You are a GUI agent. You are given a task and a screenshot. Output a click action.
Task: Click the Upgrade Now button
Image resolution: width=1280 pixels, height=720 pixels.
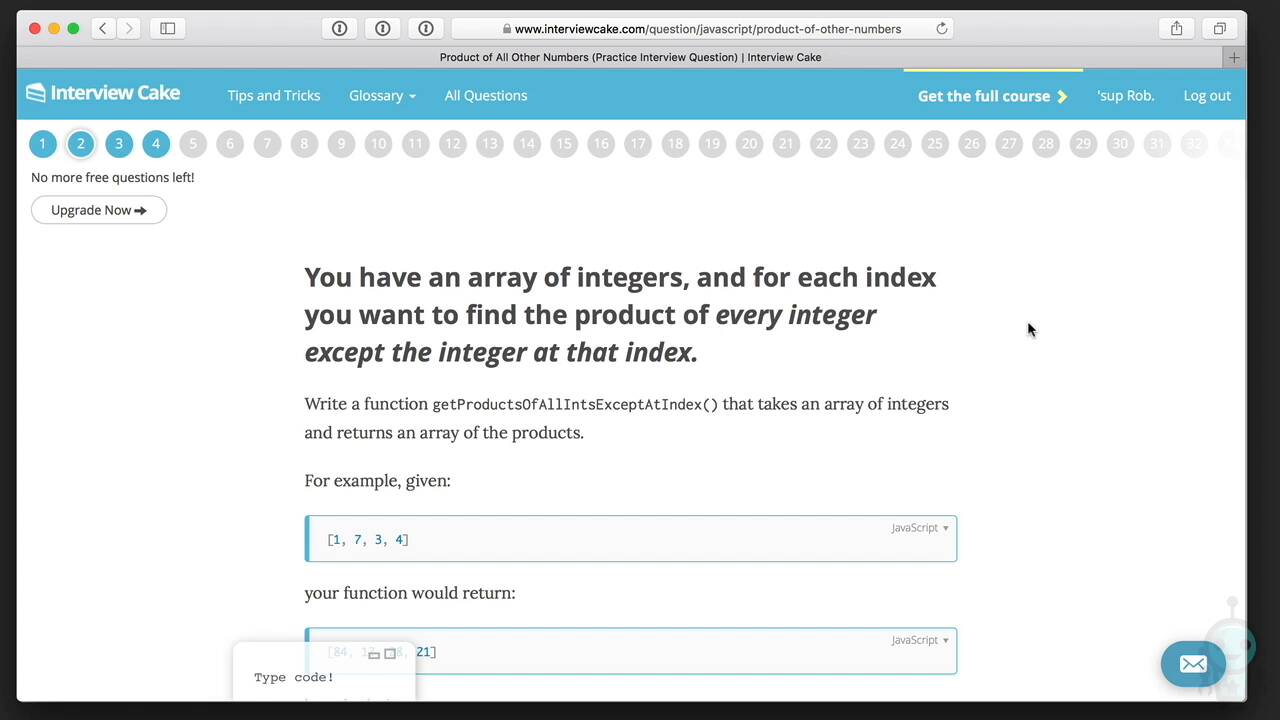point(99,210)
